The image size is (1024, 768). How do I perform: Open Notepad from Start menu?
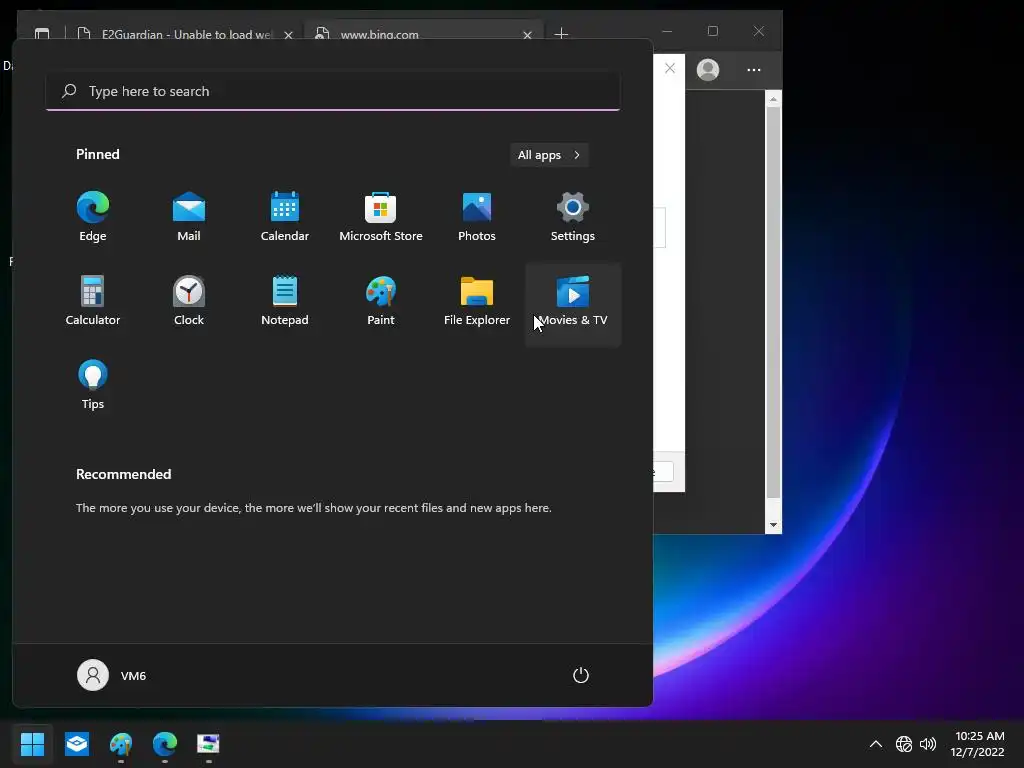point(285,302)
